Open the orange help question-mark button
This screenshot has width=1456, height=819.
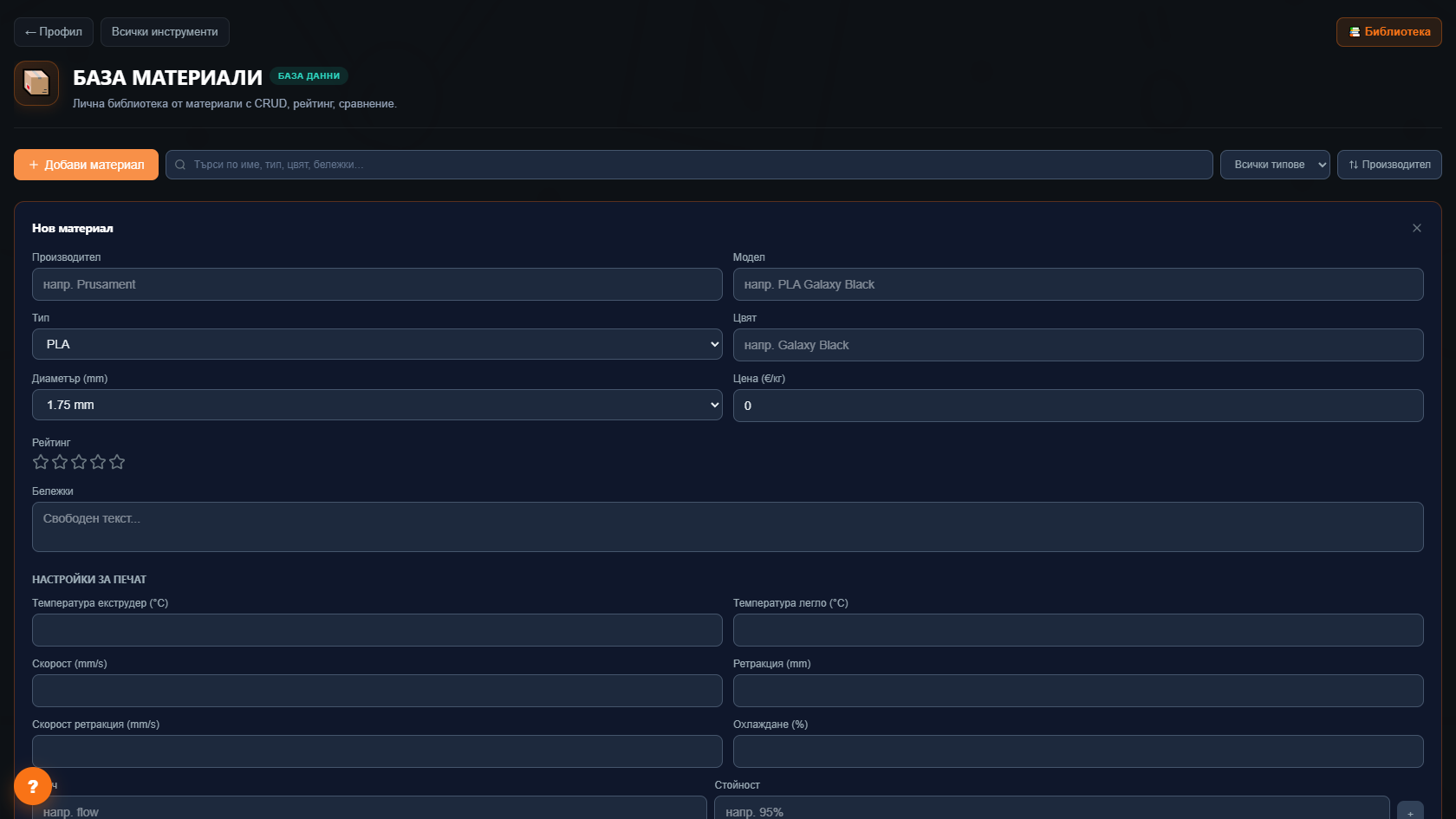pos(33,787)
